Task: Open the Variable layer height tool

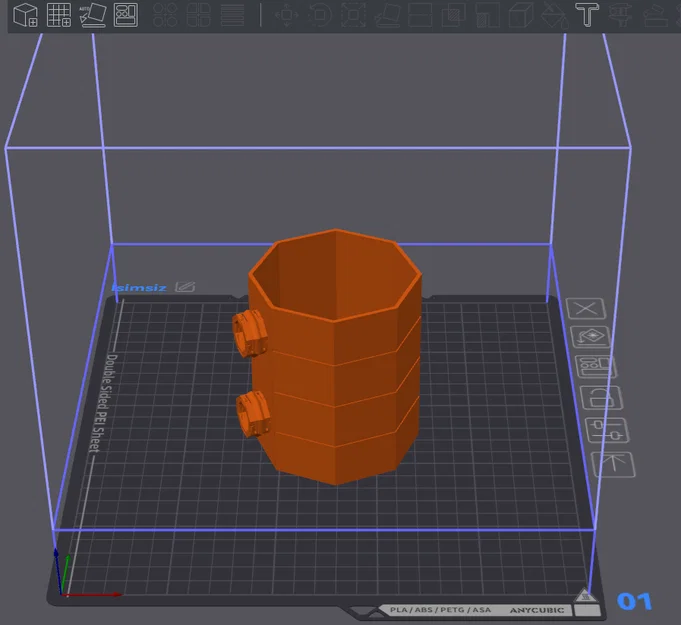Action: [x=232, y=15]
